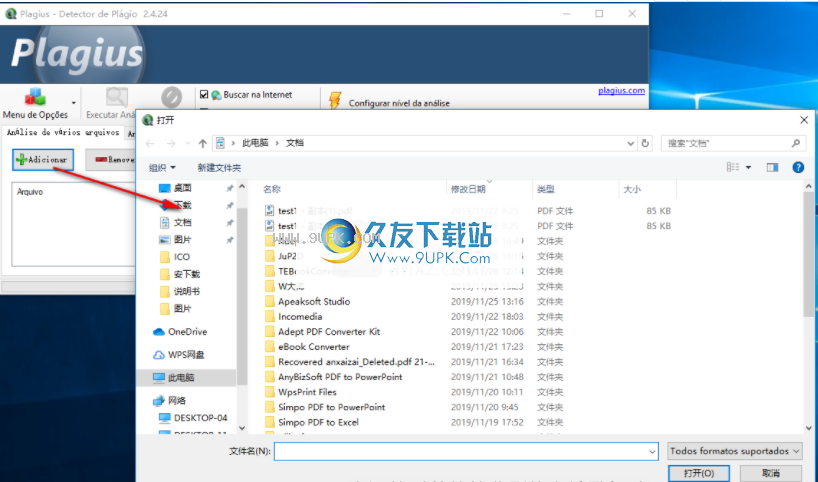Screen dimensions: 818x482
Task: Open the Todos formatos suportados dropdown
Action: [734, 451]
